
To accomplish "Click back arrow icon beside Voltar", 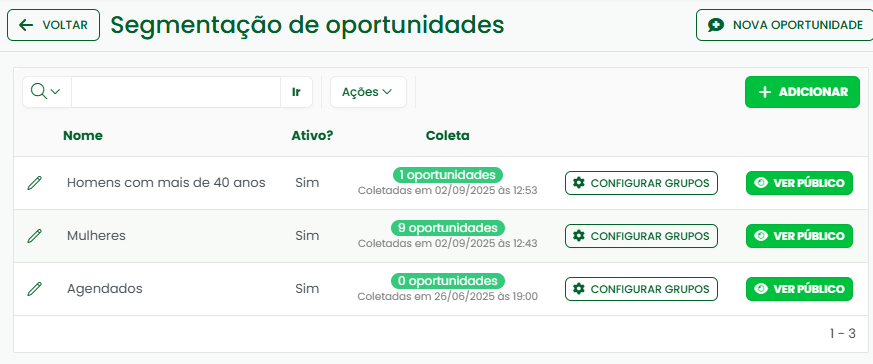I will (x=26, y=25).
